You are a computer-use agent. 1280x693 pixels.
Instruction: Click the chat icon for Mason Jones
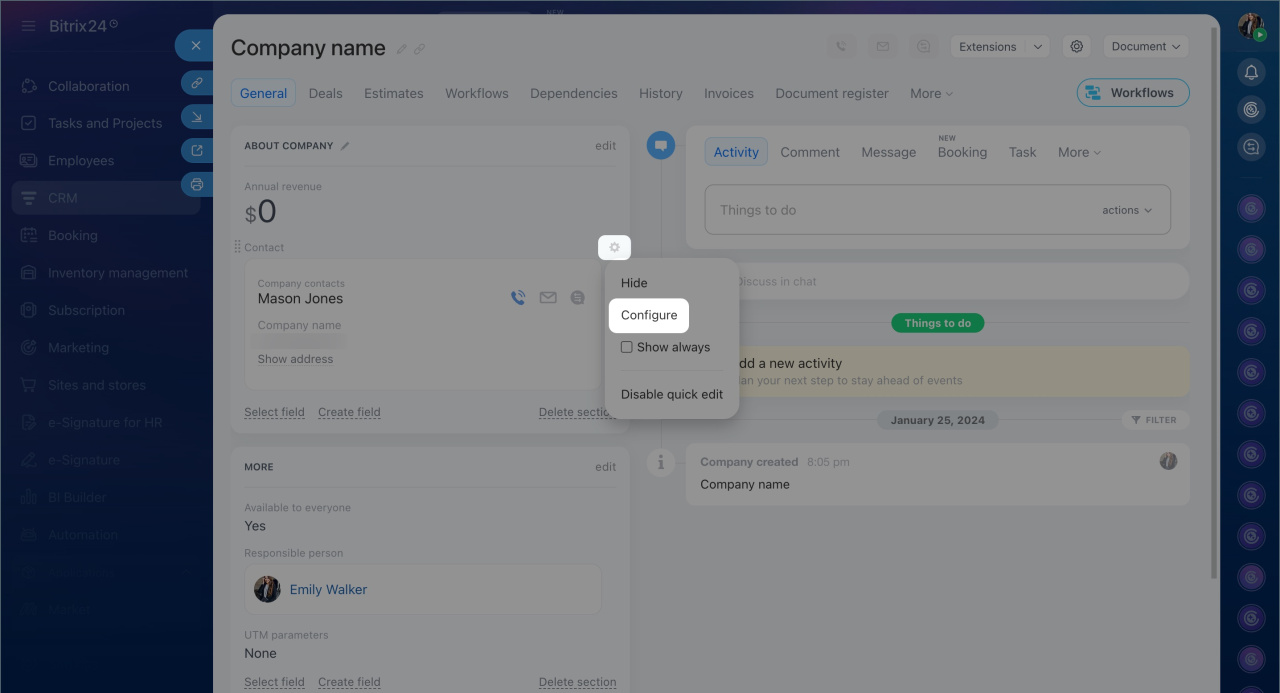(x=577, y=298)
